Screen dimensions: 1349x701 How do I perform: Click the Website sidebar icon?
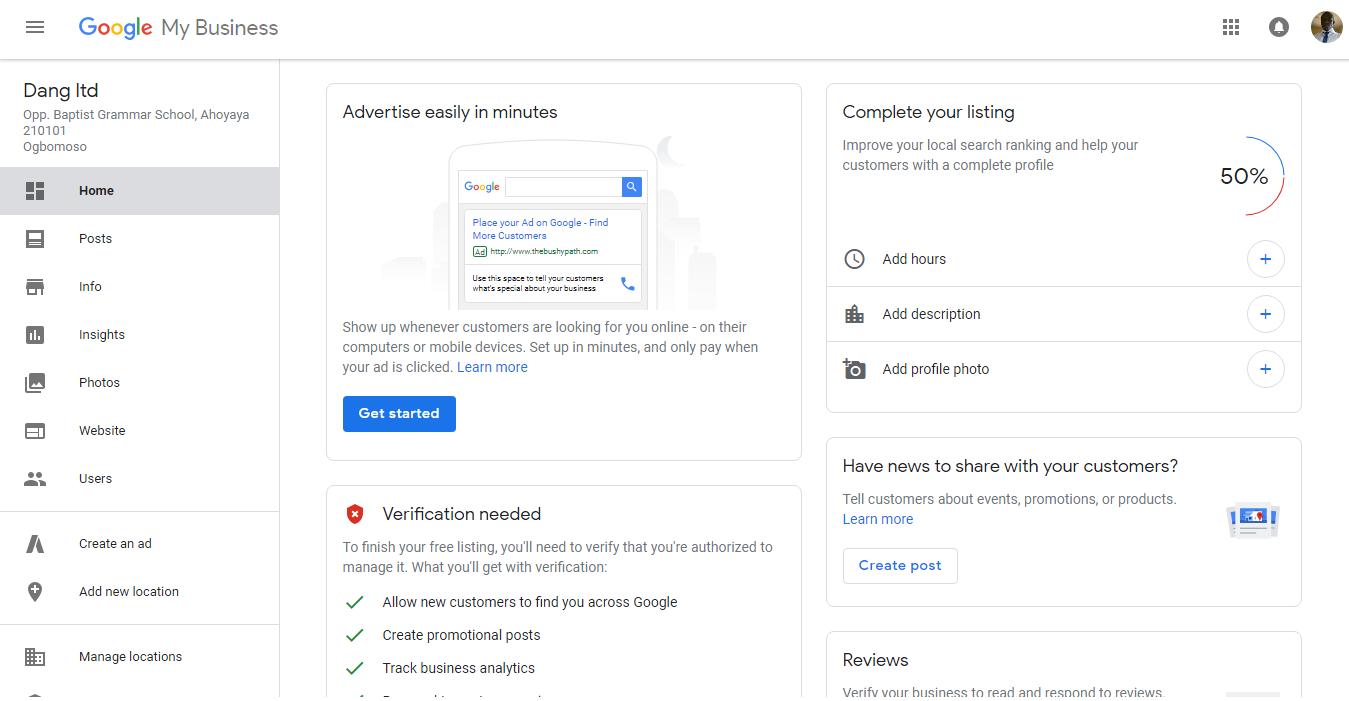[x=35, y=431]
